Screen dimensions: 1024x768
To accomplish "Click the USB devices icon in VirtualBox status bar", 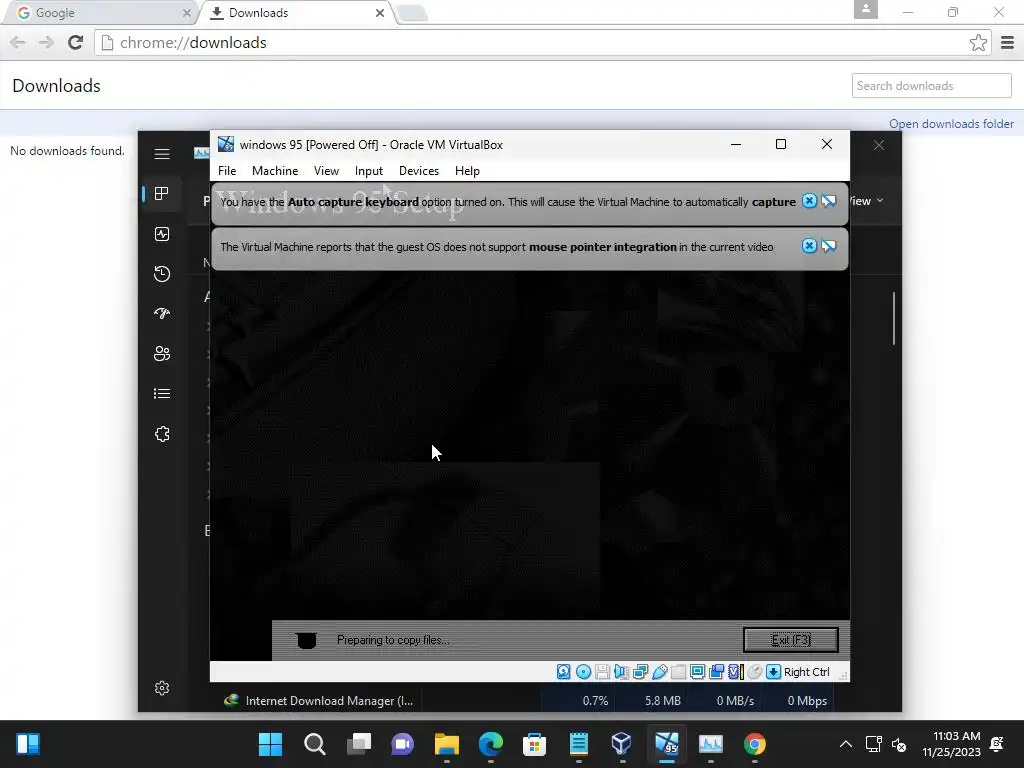I will 660,671.
